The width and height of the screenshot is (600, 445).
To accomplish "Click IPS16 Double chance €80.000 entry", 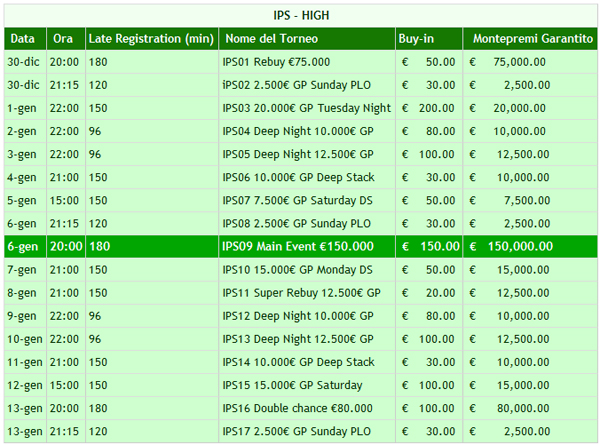I will [x=297, y=408].
